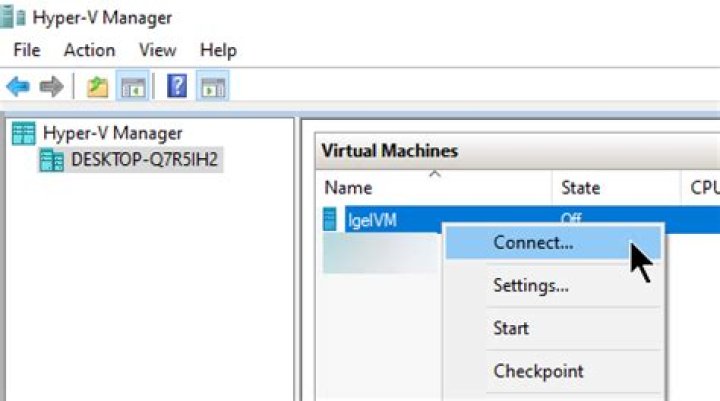Screen dimensions: 720x401
Task: Open the View menu
Action: [x=158, y=50]
